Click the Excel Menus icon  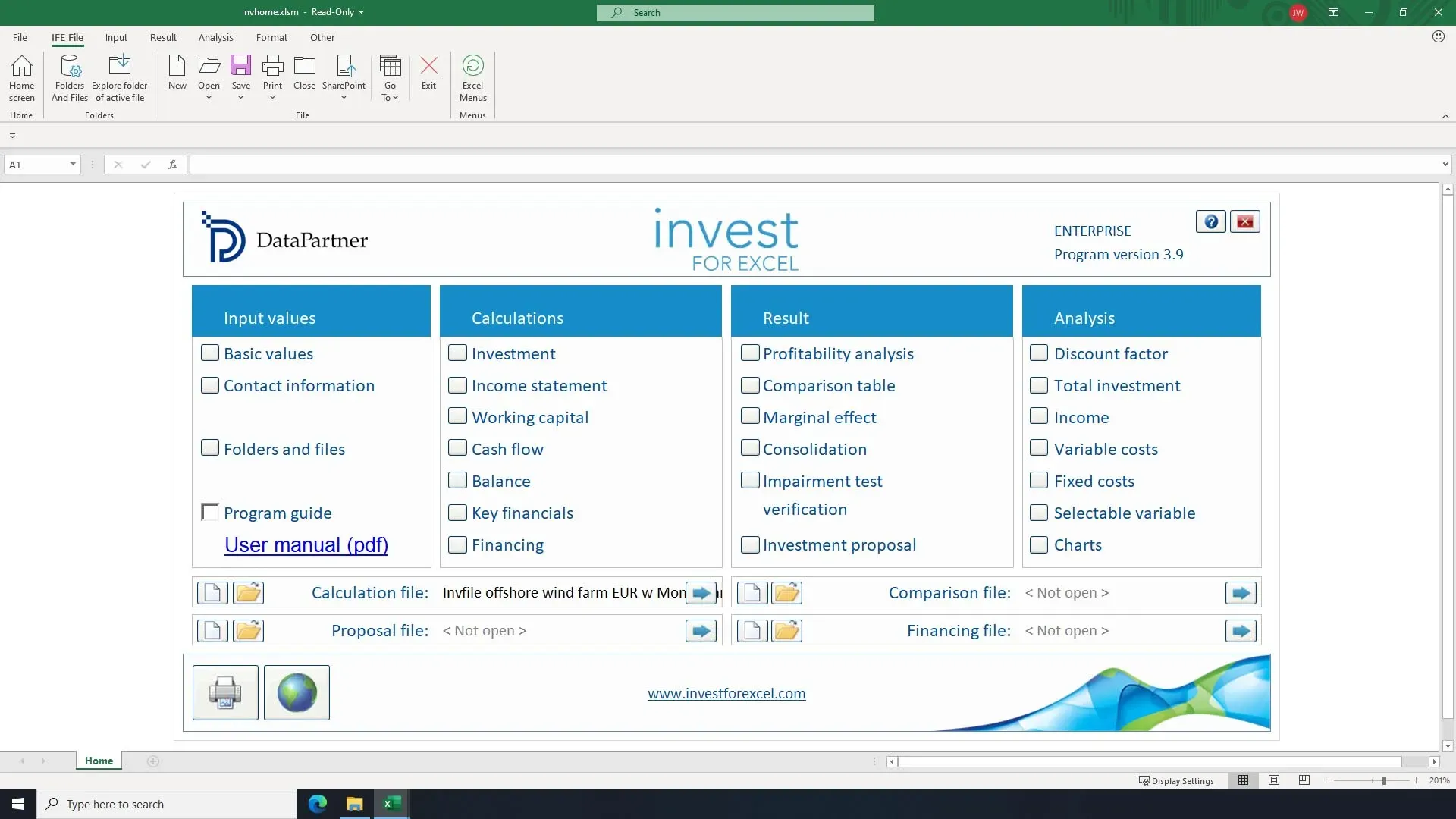pos(472,77)
